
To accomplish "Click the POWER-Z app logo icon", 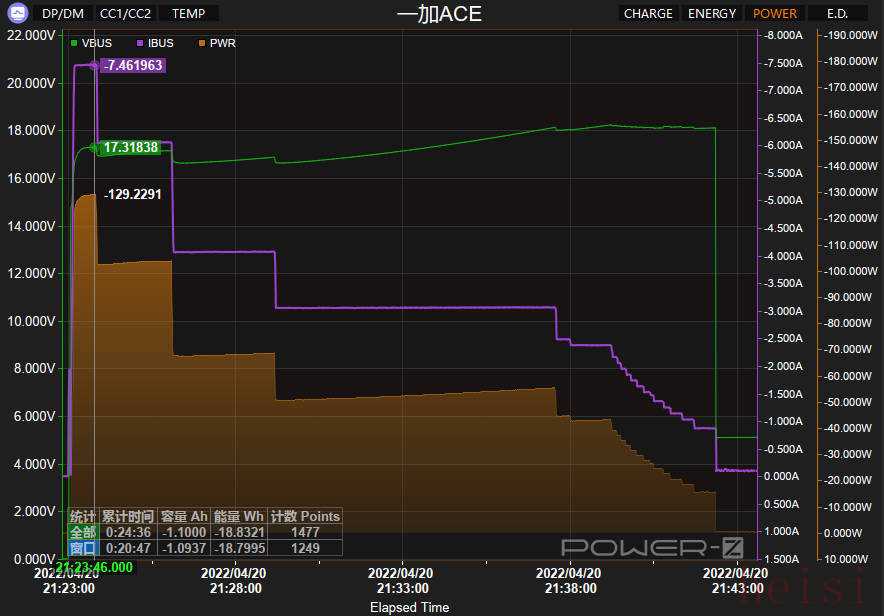I will [17, 12].
